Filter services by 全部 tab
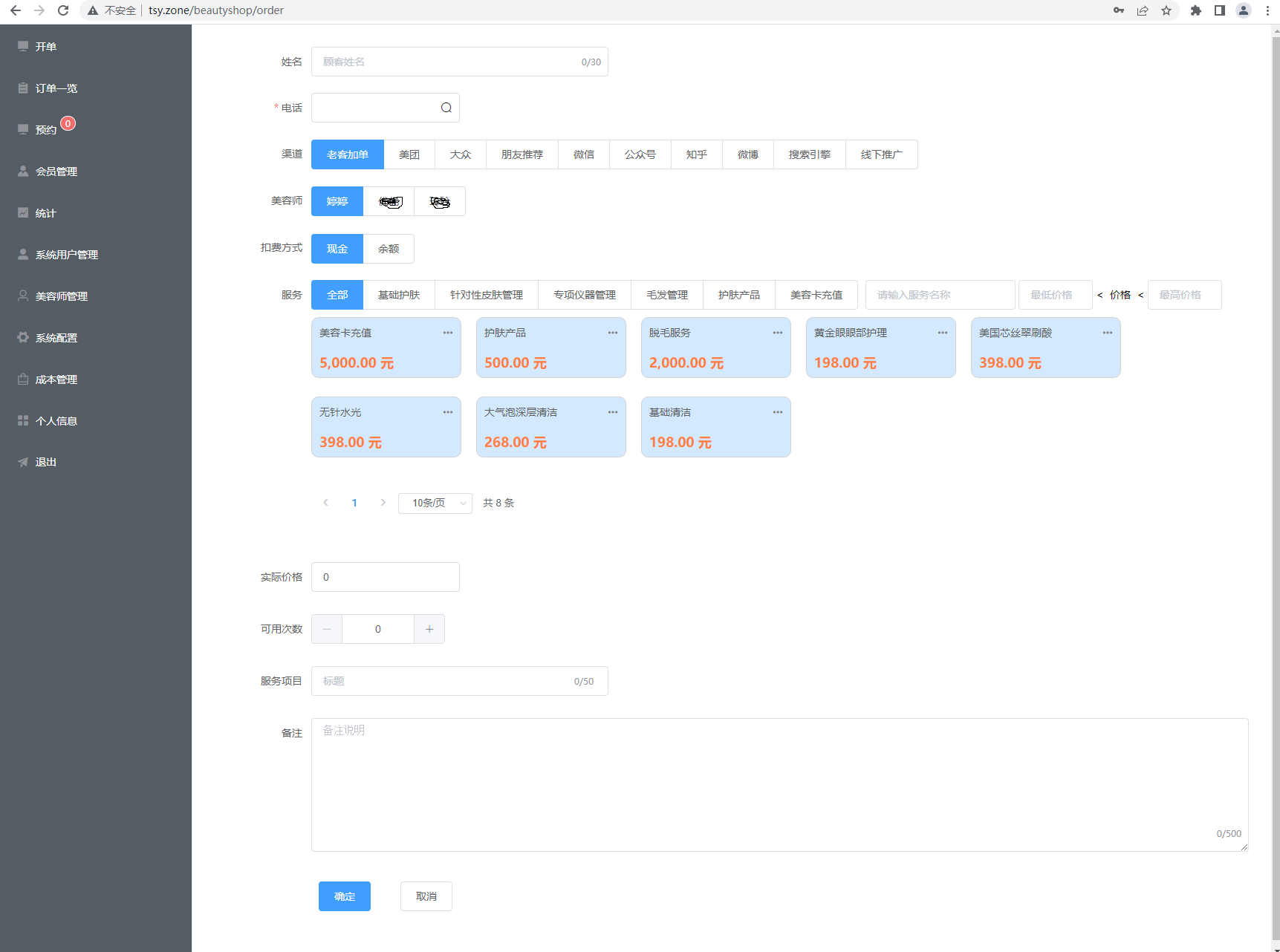Viewport: 1280px width, 952px height. pyautogui.click(x=337, y=295)
